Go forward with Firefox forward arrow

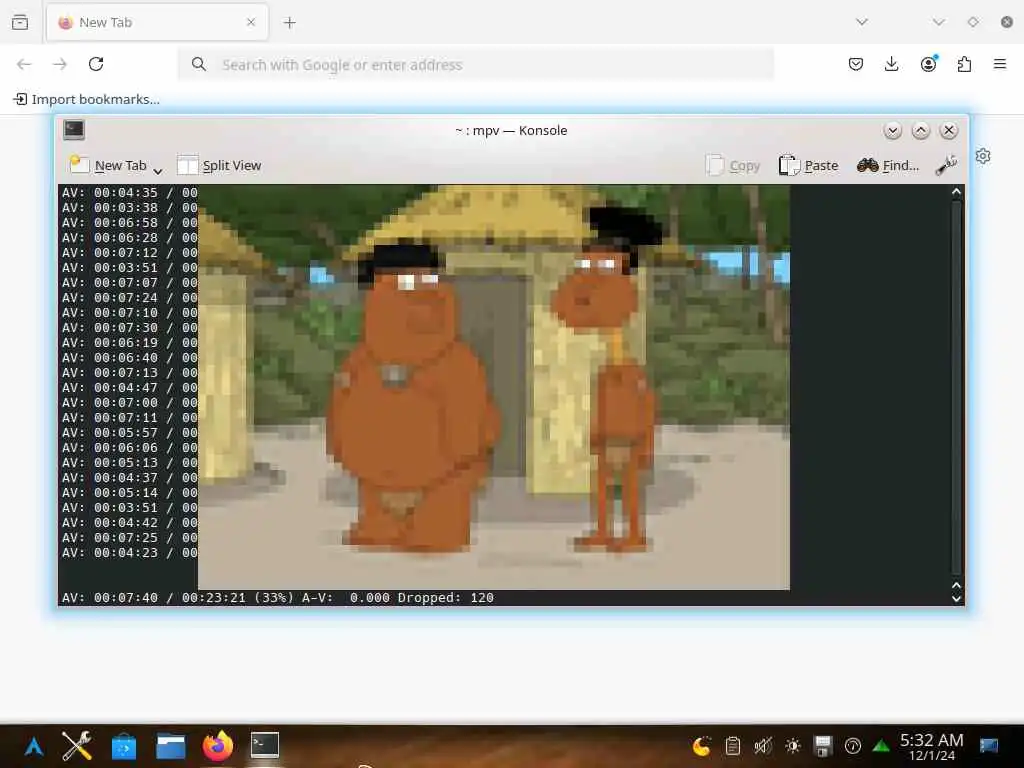coord(60,64)
